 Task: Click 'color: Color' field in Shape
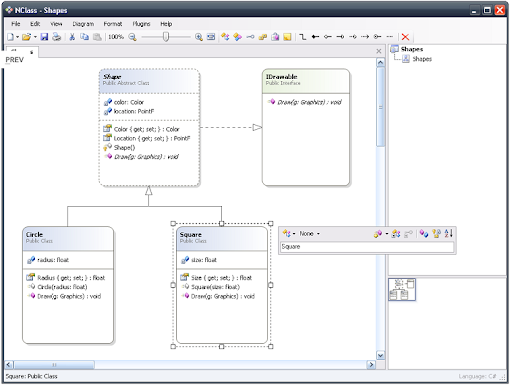(x=129, y=102)
